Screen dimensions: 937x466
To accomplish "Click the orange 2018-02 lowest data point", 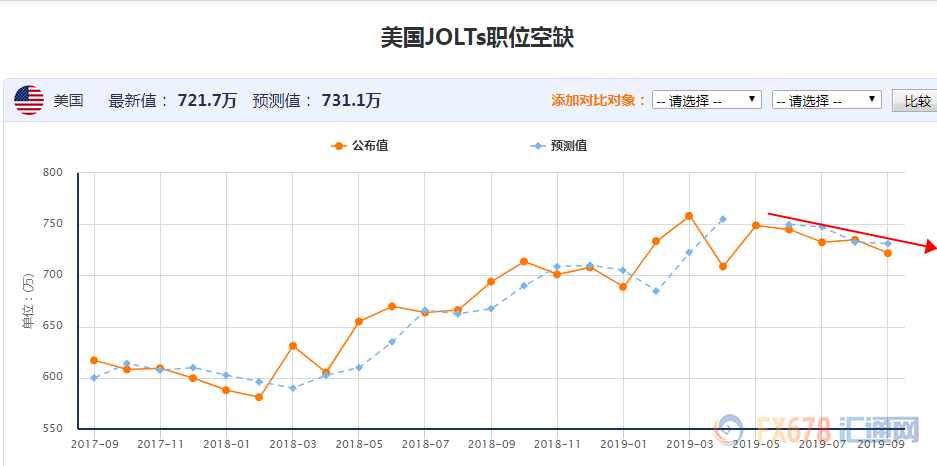I will 259,397.
